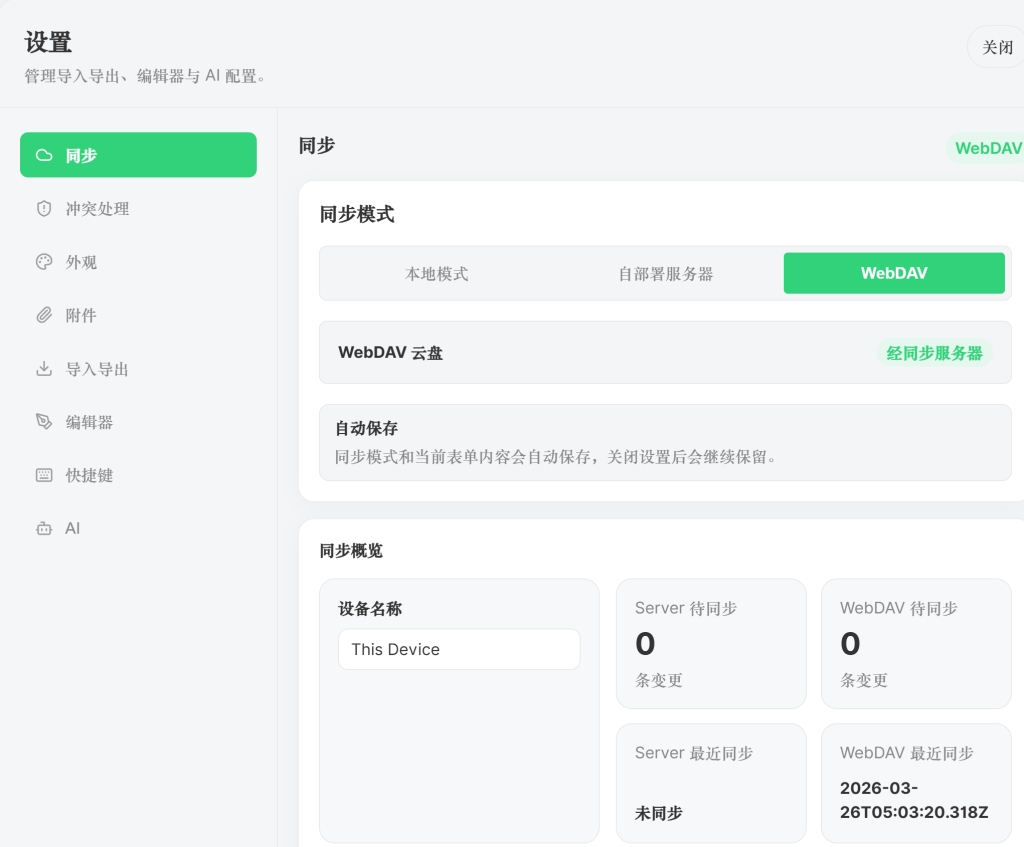1024x847 pixels.
Task: Click the Server 待同步 stat card
Action: pos(711,643)
